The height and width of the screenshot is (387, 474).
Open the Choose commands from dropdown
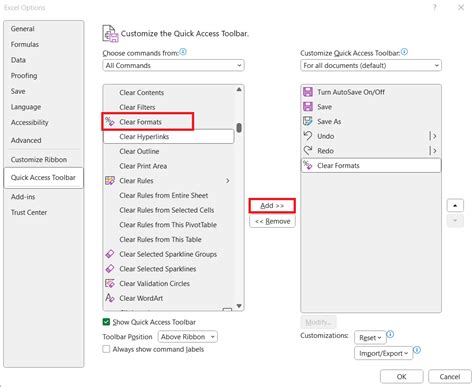coord(173,65)
